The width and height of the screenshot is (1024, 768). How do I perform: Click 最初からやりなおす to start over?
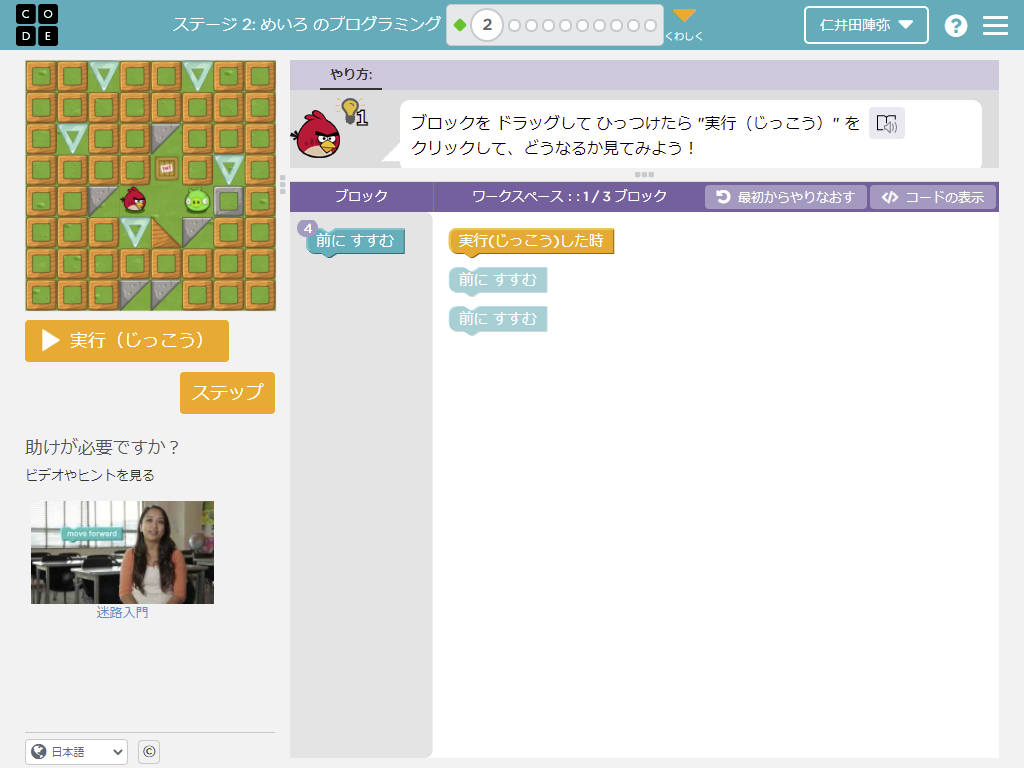[x=786, y=197]
